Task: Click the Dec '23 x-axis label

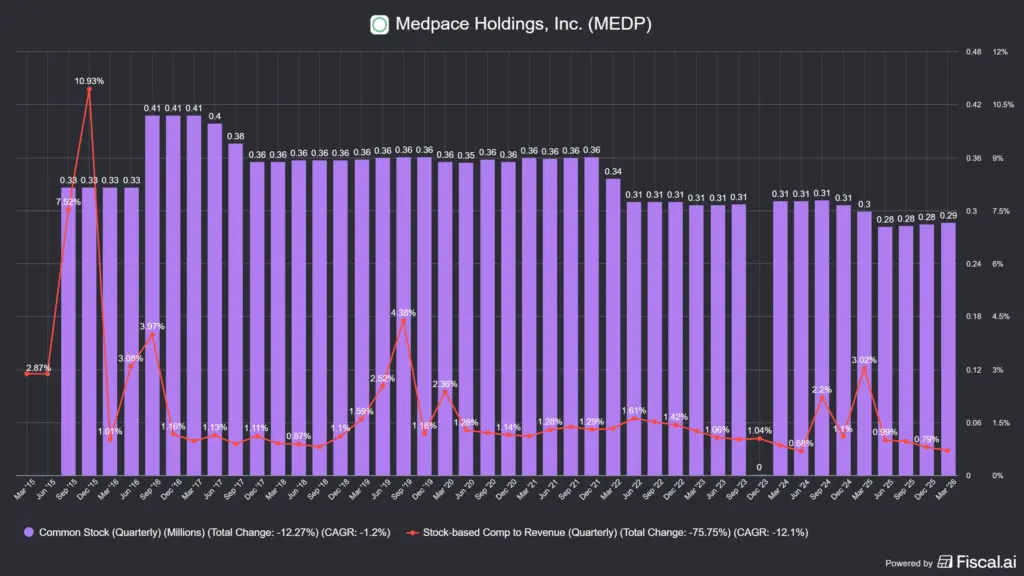Action: (x=758, y=488)
